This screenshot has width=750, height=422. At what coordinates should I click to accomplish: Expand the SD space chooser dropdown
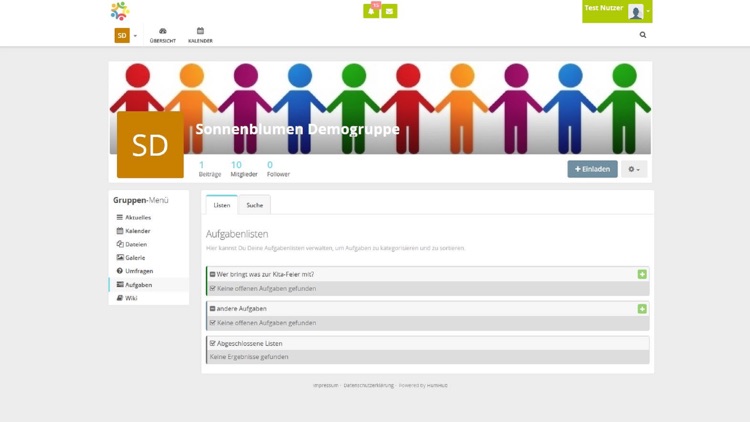[126, 35]
